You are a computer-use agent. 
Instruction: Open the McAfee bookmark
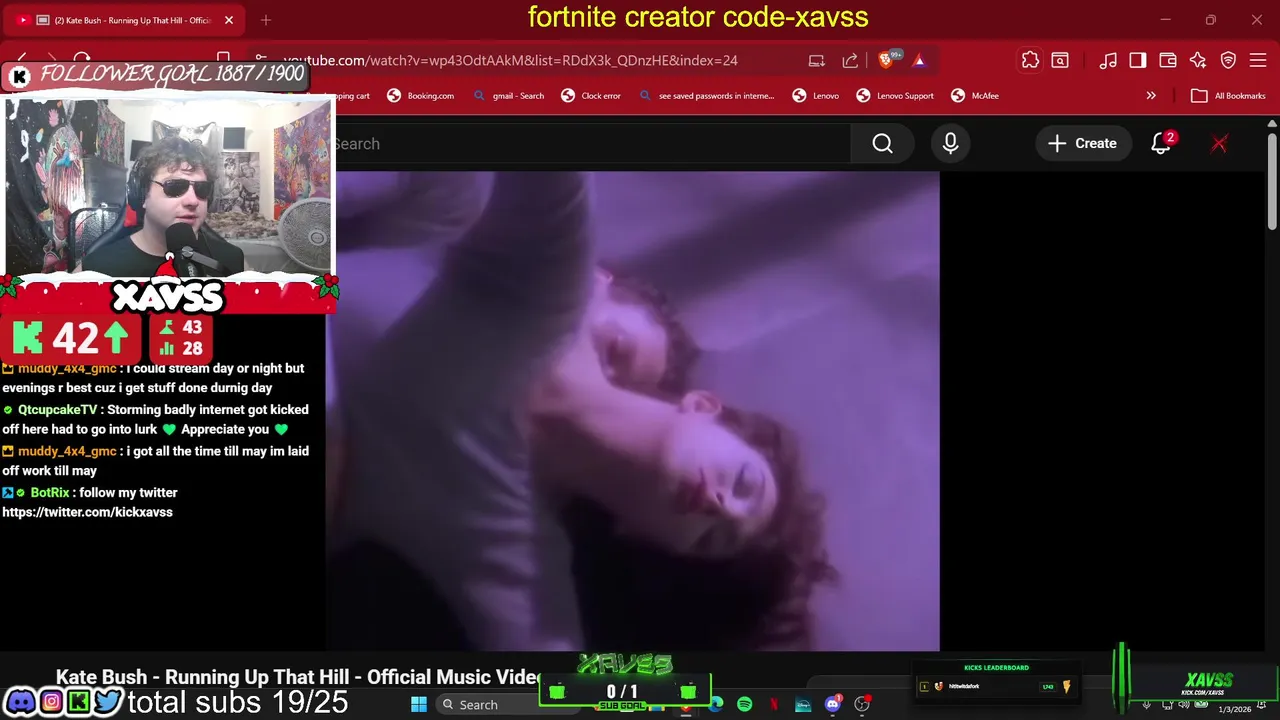[975, 96]
